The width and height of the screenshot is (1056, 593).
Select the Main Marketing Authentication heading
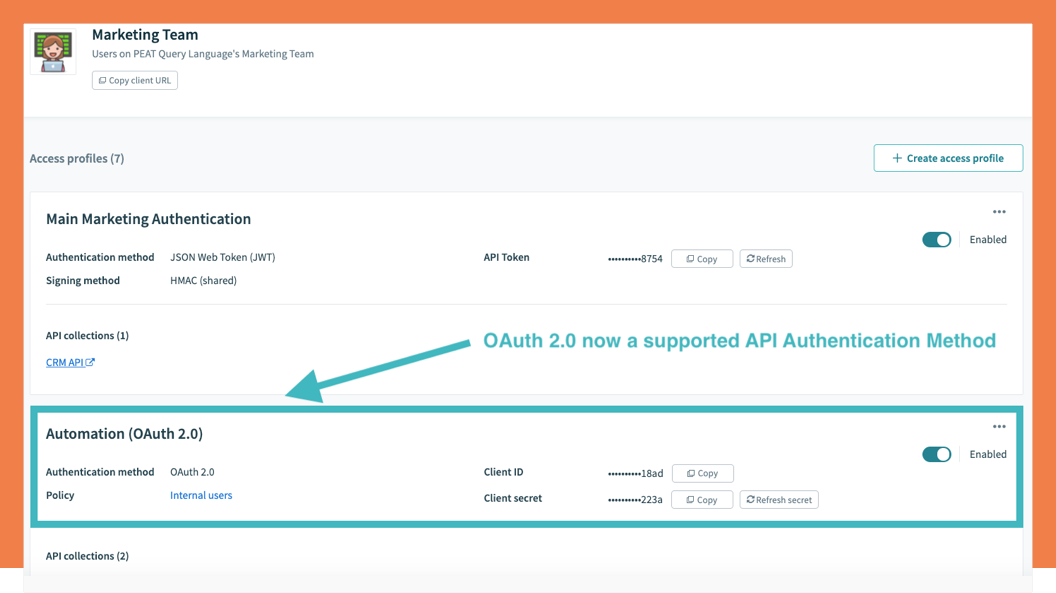tap(148, 219)
